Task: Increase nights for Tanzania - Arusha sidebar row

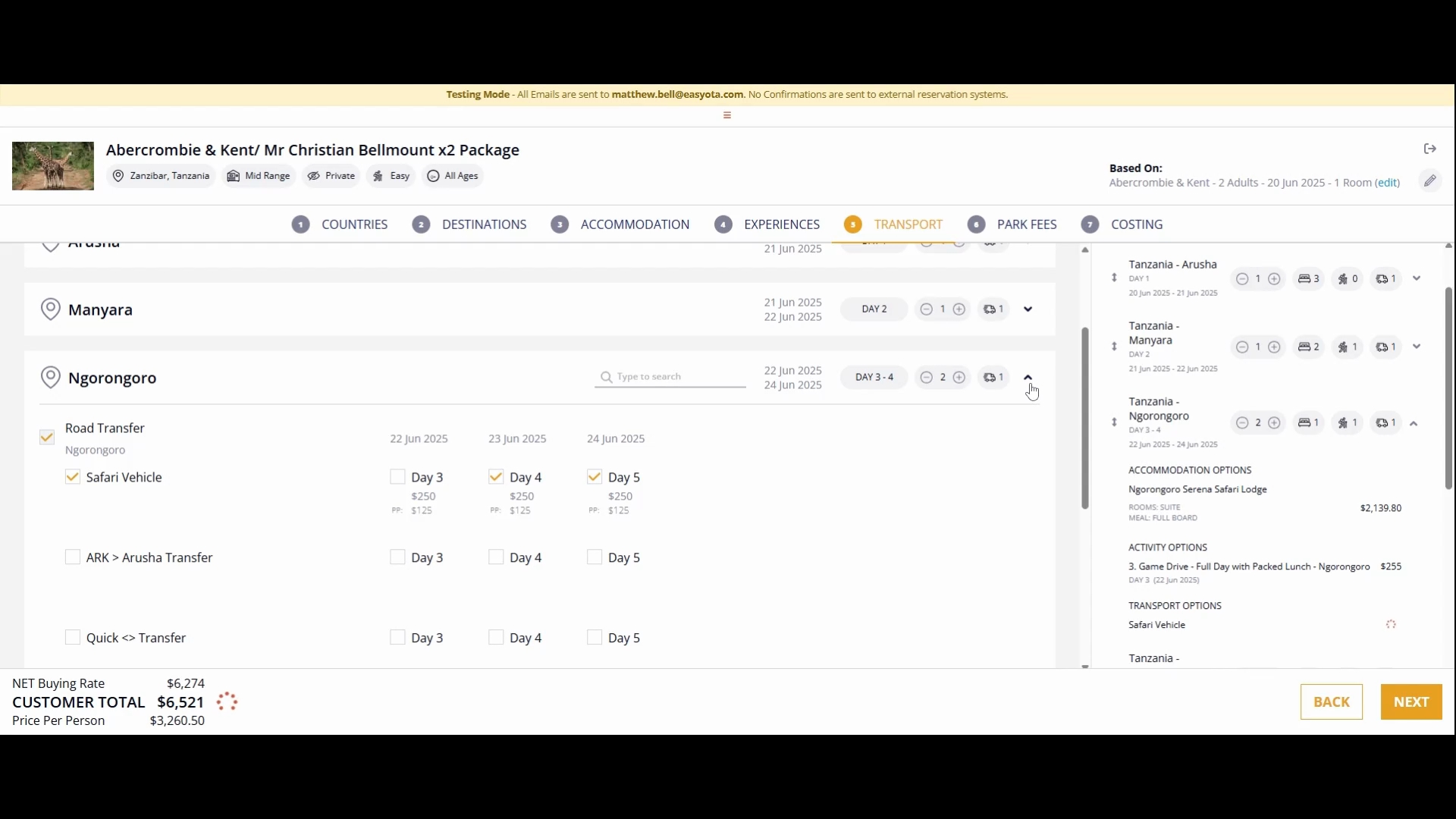Action: (1275, 279)
